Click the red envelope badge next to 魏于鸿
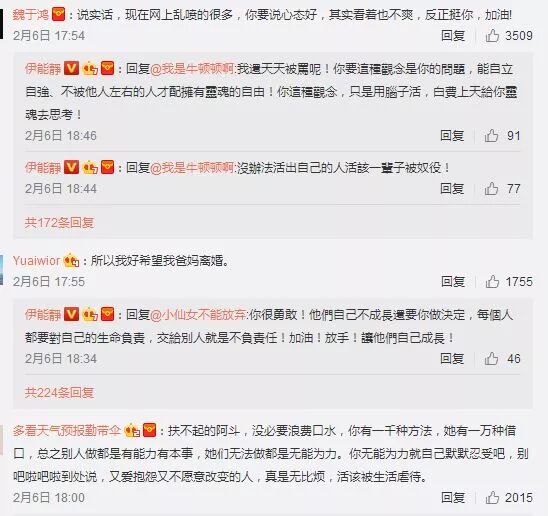The height and width of the screenshot is (516, 548). (58, 15)
